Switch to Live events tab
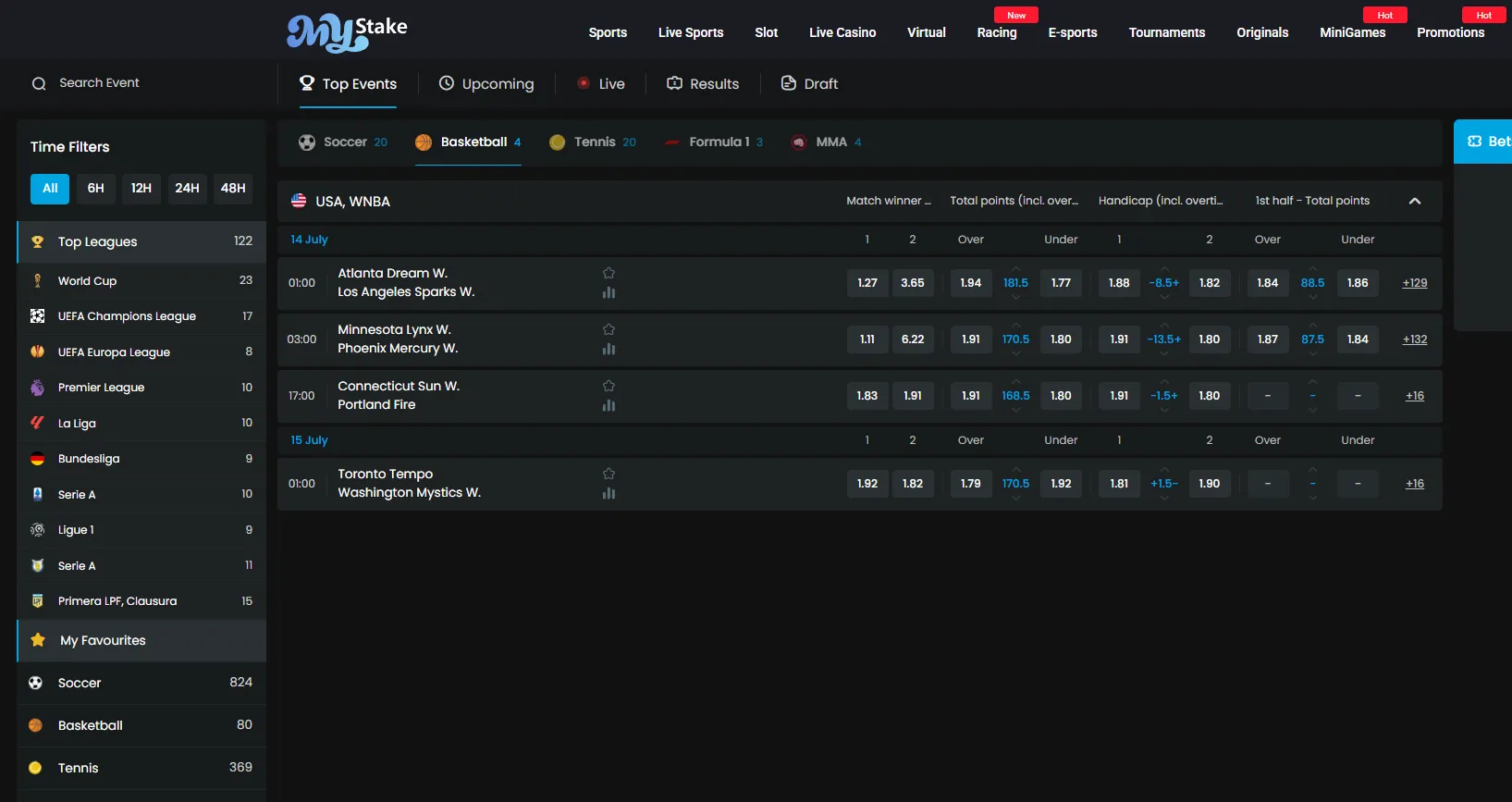1512x802 pixels. click(x=601, y=83)
